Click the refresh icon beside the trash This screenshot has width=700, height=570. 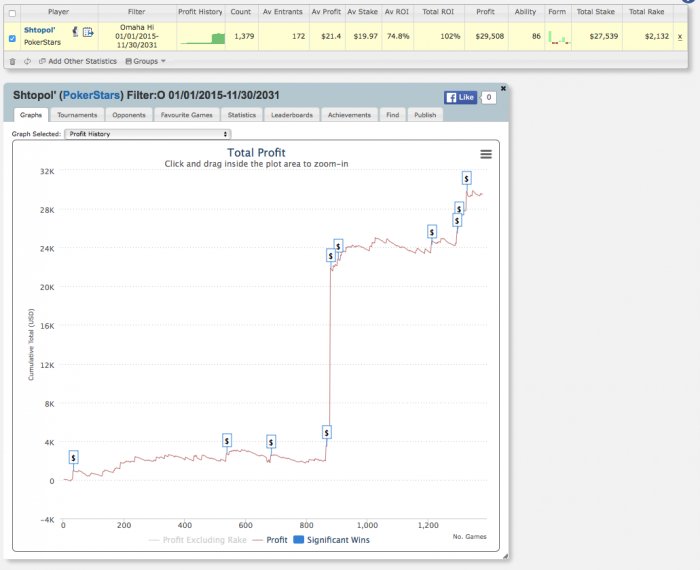coord(27,61)
